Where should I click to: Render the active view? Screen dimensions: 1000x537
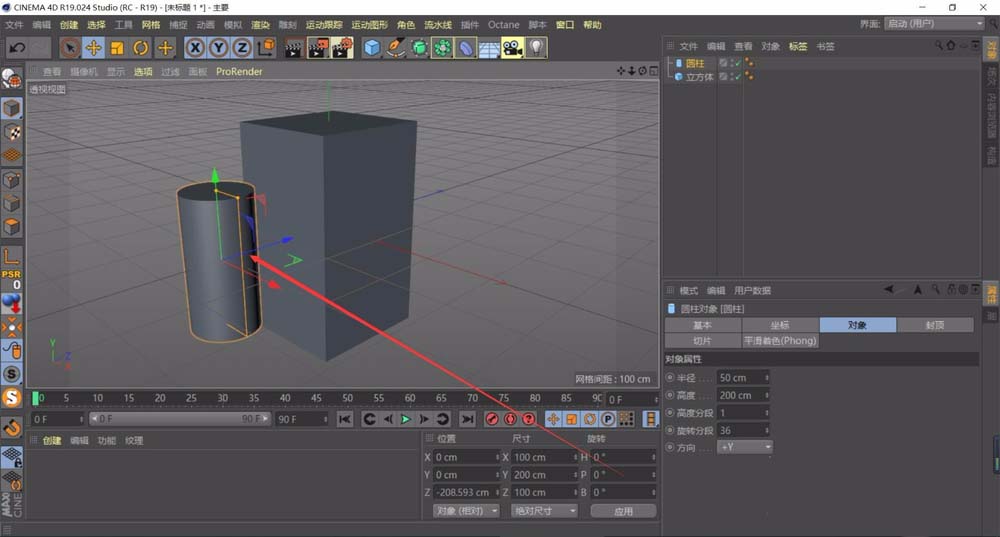293,48
